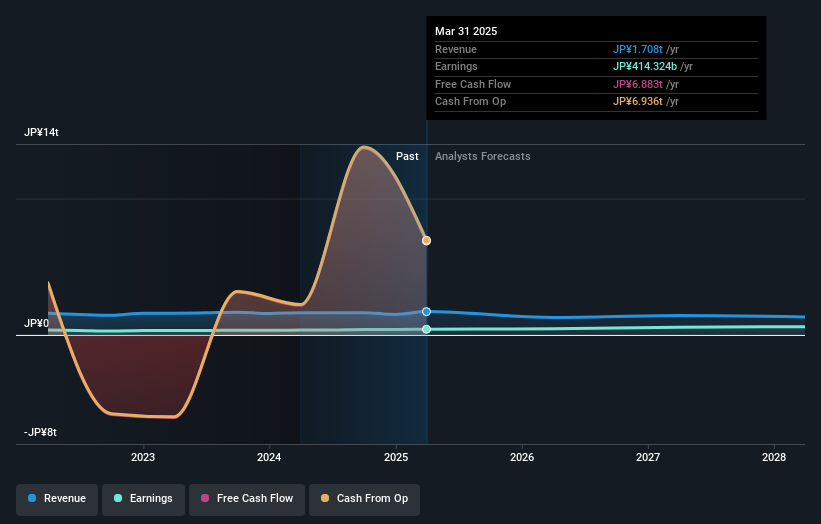Toggle the Revenue legend series
Viewport: 821px width, 524px height.
point(57,499)
